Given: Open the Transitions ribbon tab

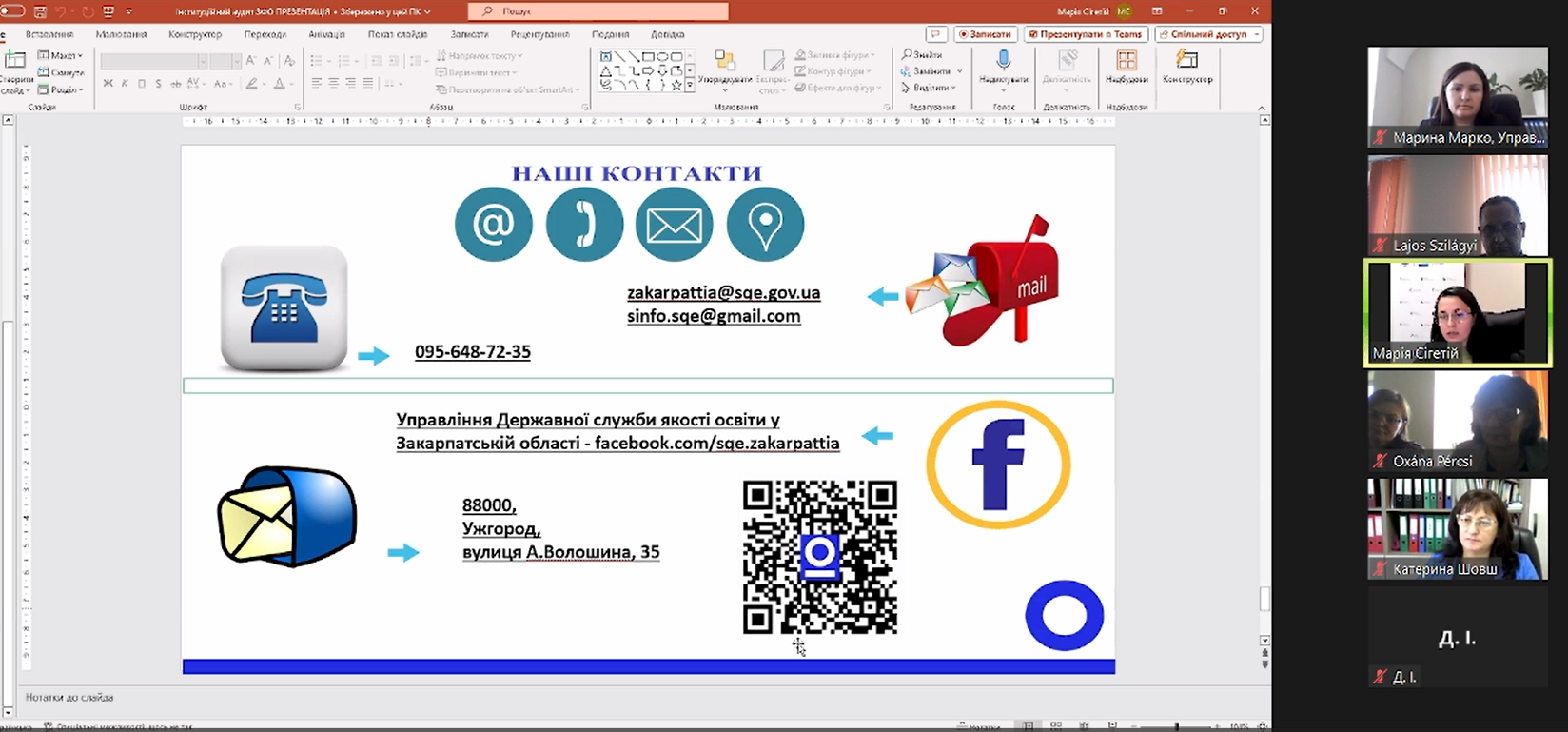Looking at the screenshot, I should tap(265, 34).
